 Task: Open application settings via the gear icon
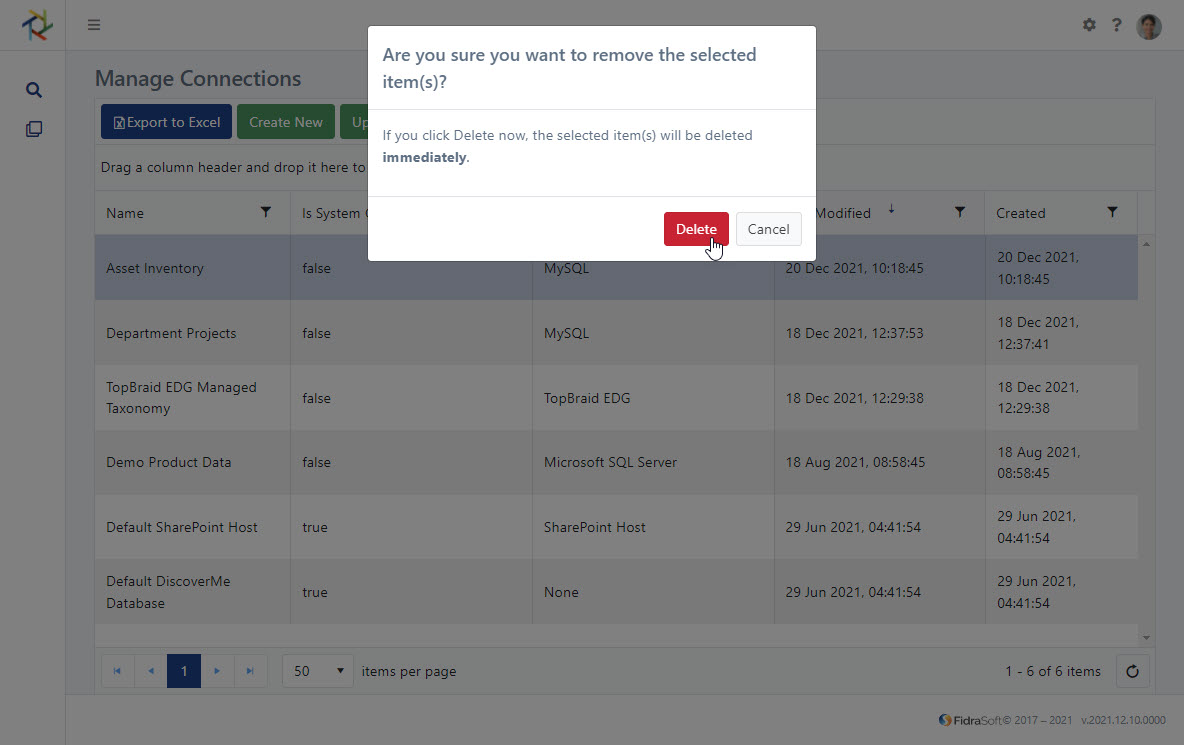1088,25
